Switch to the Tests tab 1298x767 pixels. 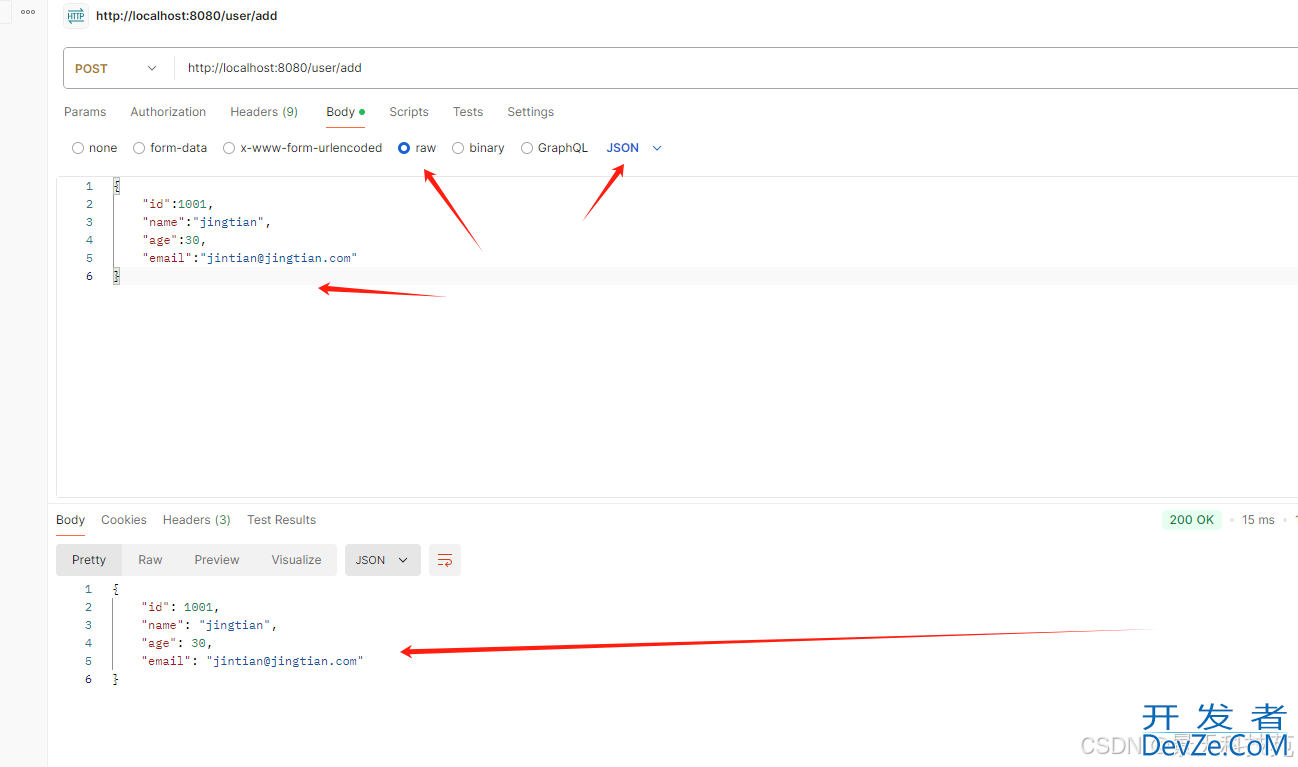(x=468, y=112)
